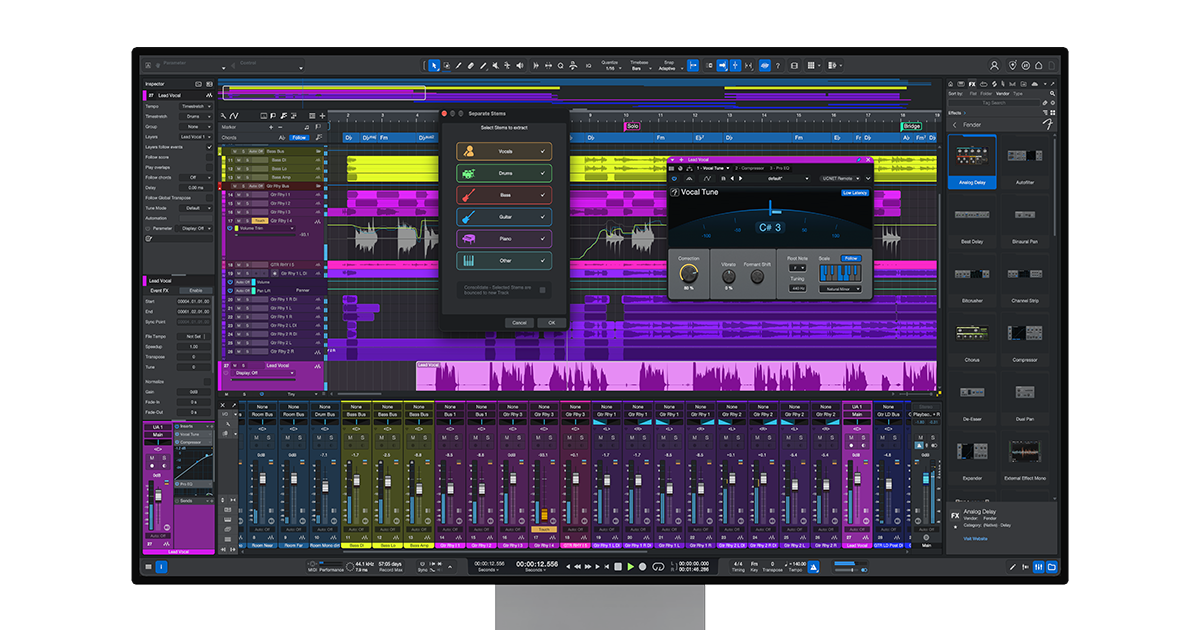Image resolution: width=1200 pixels, height=630 pixels.
Task: Click the Bass stem red guitar icon
Action: [x=469, y=195]
